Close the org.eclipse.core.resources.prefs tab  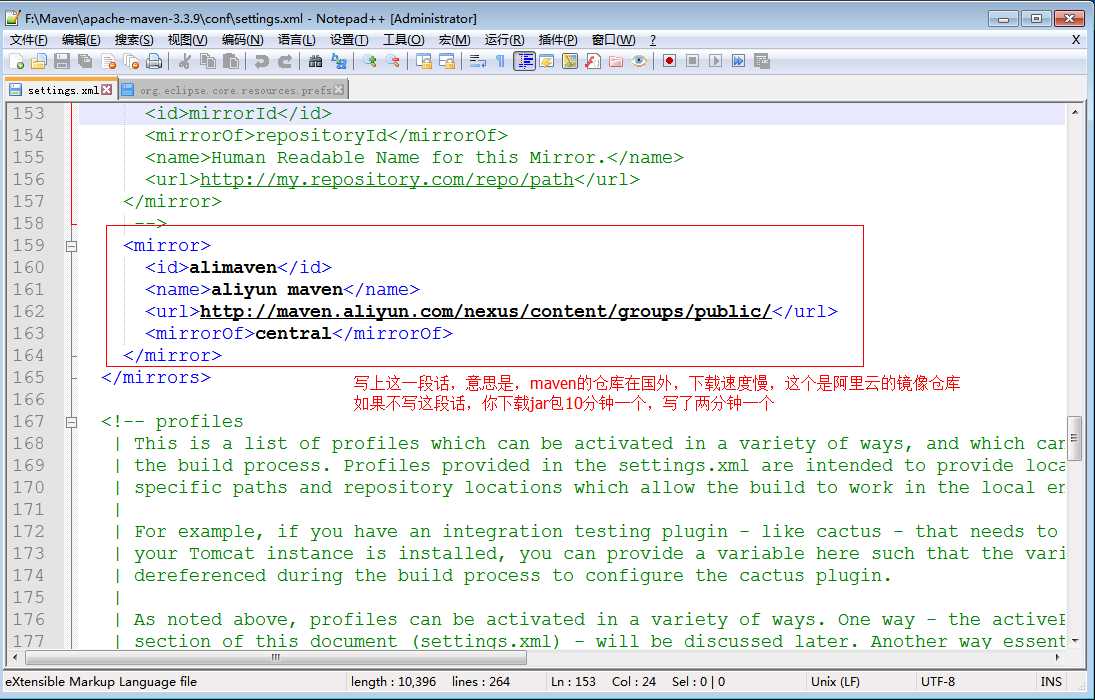(x=339, y=89)
